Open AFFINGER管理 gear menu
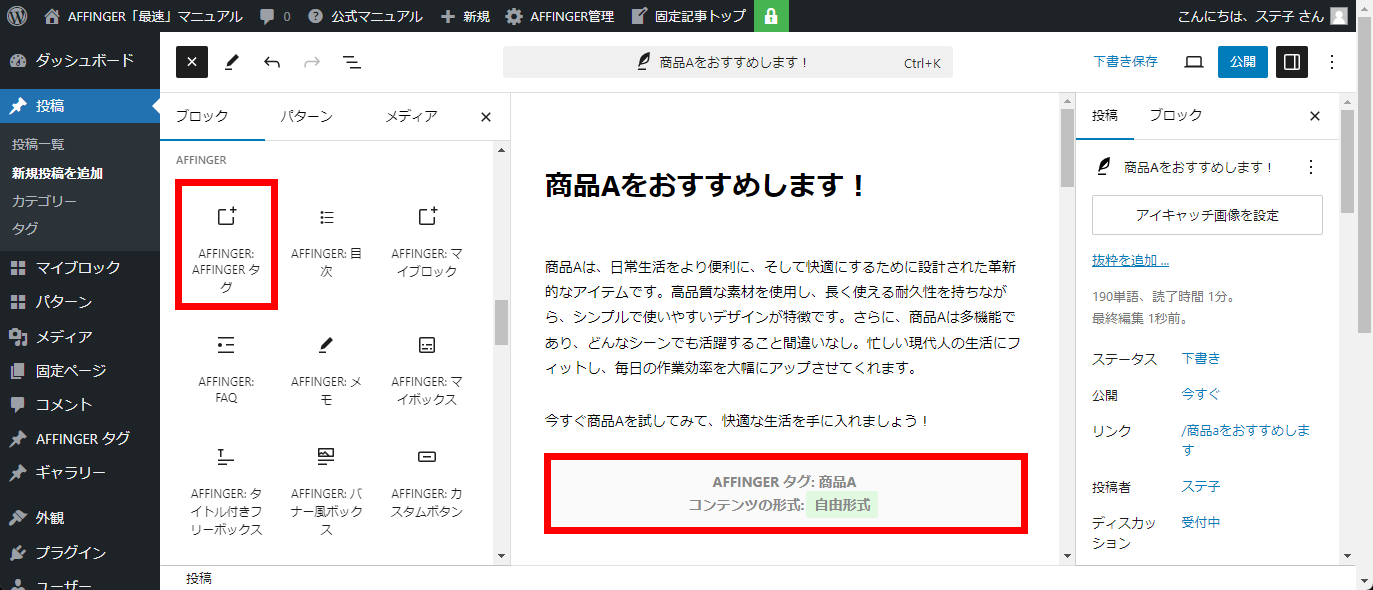Viewport: 1373px width, 590px height. tap(559, 16)
